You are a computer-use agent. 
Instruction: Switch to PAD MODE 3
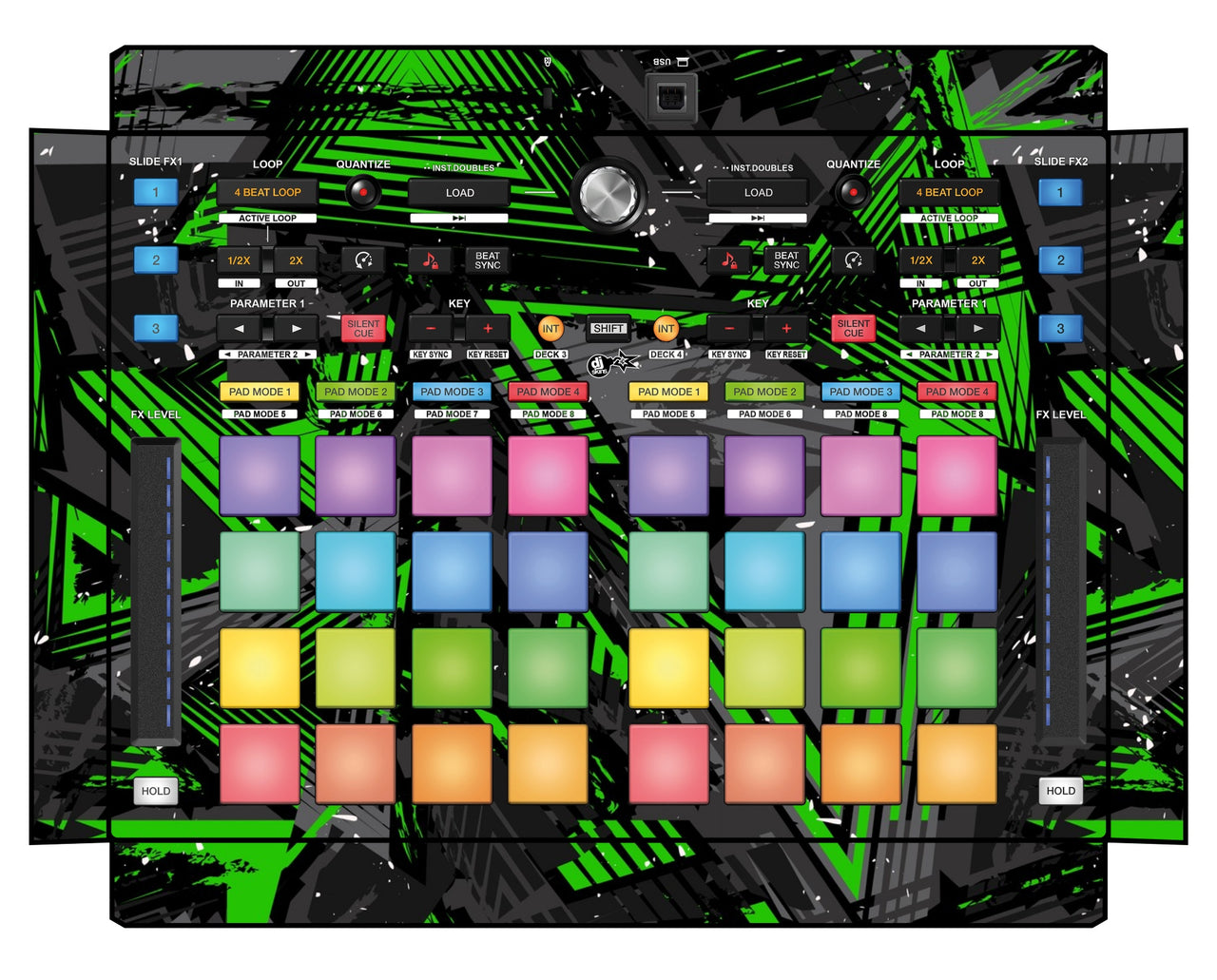point(453,391)
